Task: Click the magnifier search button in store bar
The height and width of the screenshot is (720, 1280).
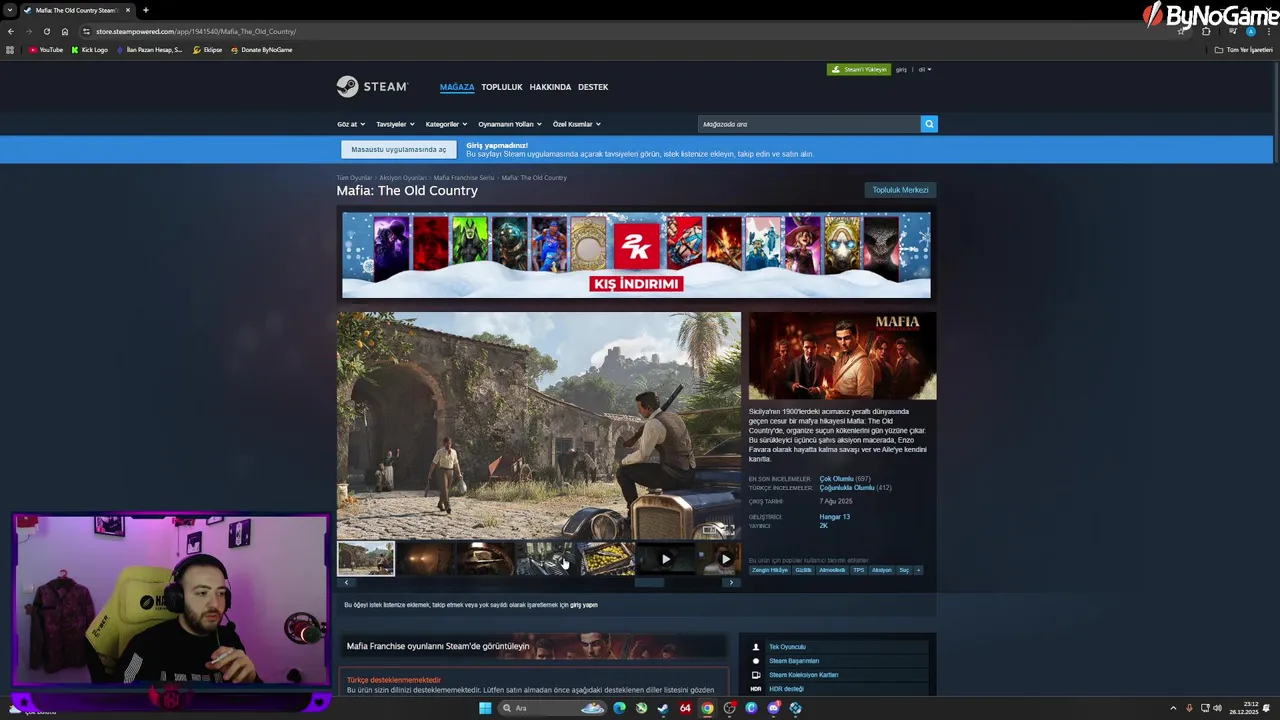Action: pyautogui.click(x=929, y=124)
